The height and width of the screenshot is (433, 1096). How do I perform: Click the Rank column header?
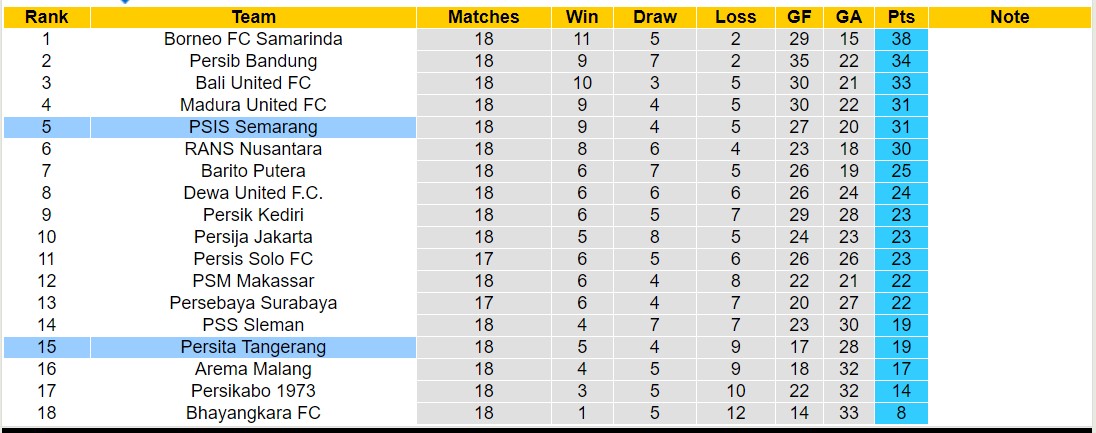(x=46, y=17)
